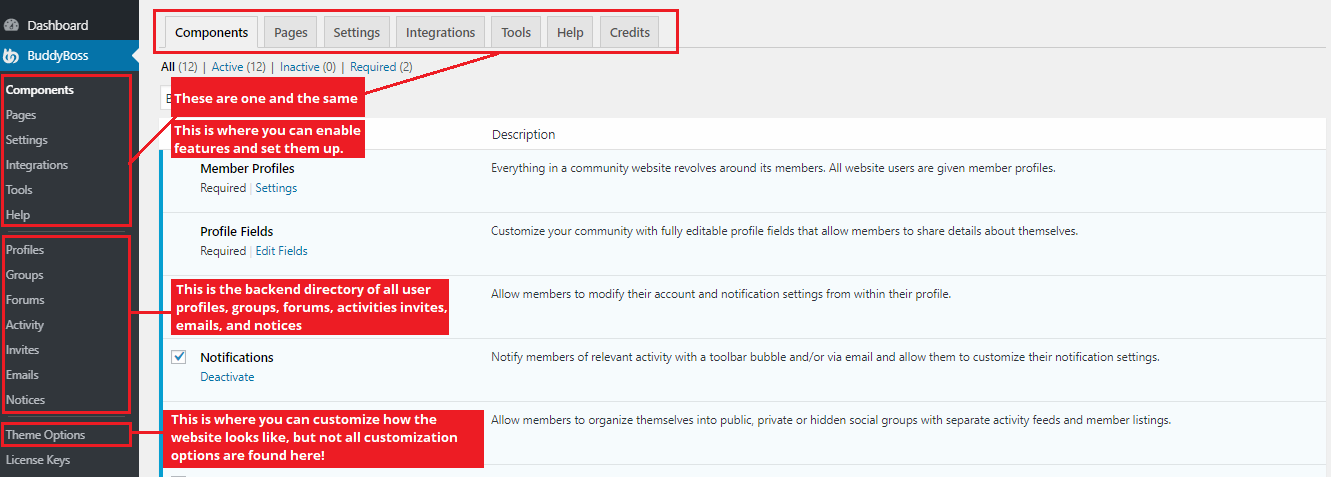
Task: Open Integrations in sidebar submenu
Action: pos(37,165)
